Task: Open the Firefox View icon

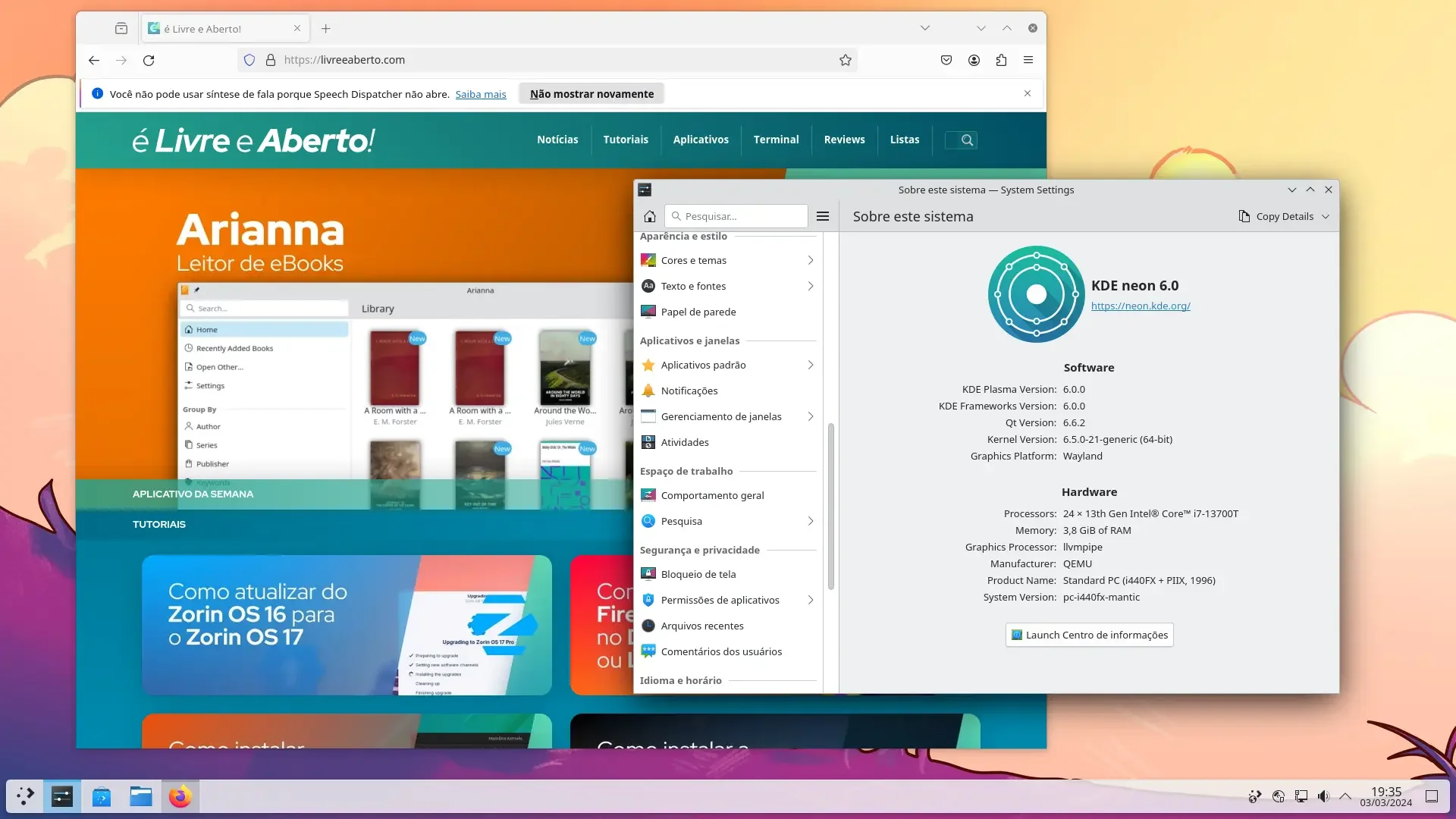Action: click(121, 29)
